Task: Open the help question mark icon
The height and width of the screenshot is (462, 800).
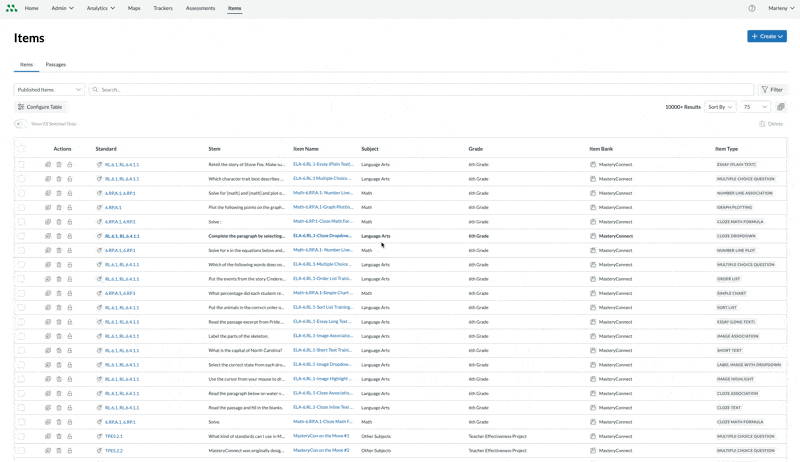Action: tap(752, 8)
